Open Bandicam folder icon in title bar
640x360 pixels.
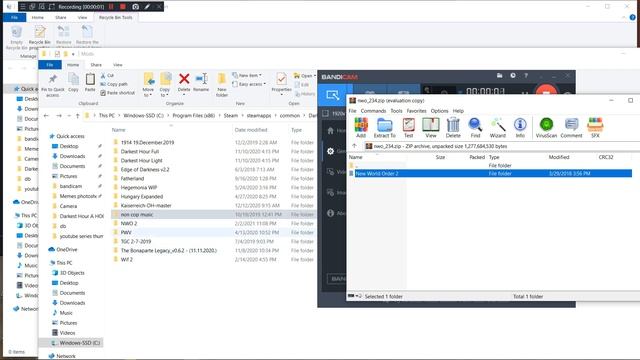coord(500,76)
